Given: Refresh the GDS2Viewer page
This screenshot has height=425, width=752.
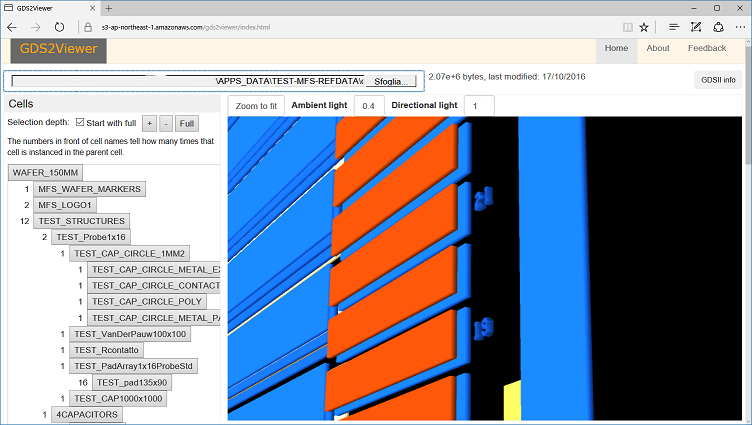Looking at the screenshot, I should click(x=59, y=27).
